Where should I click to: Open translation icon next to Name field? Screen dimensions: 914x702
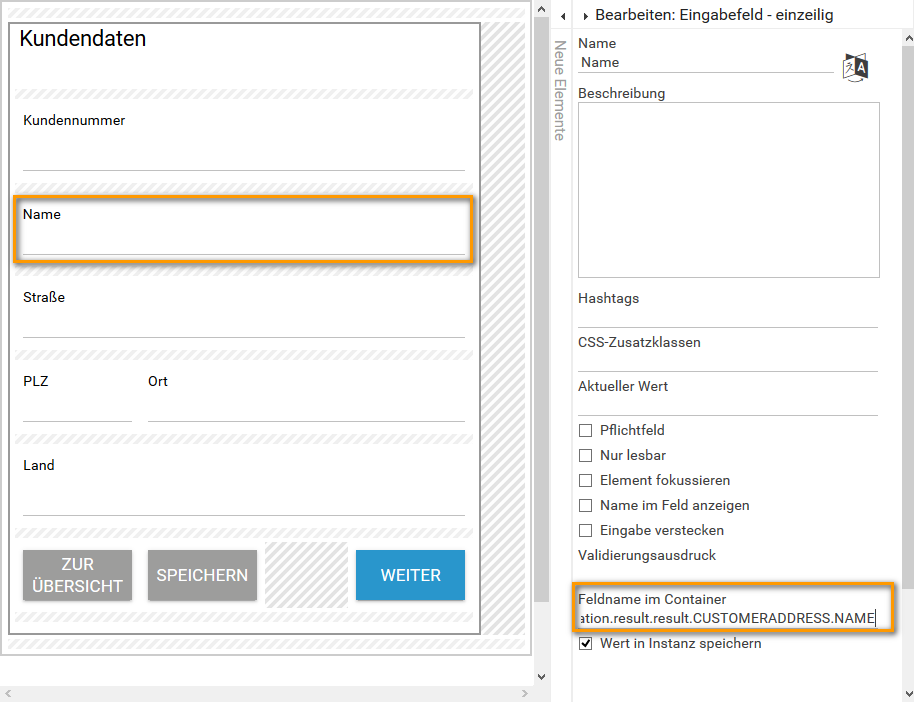pos(855,67)
